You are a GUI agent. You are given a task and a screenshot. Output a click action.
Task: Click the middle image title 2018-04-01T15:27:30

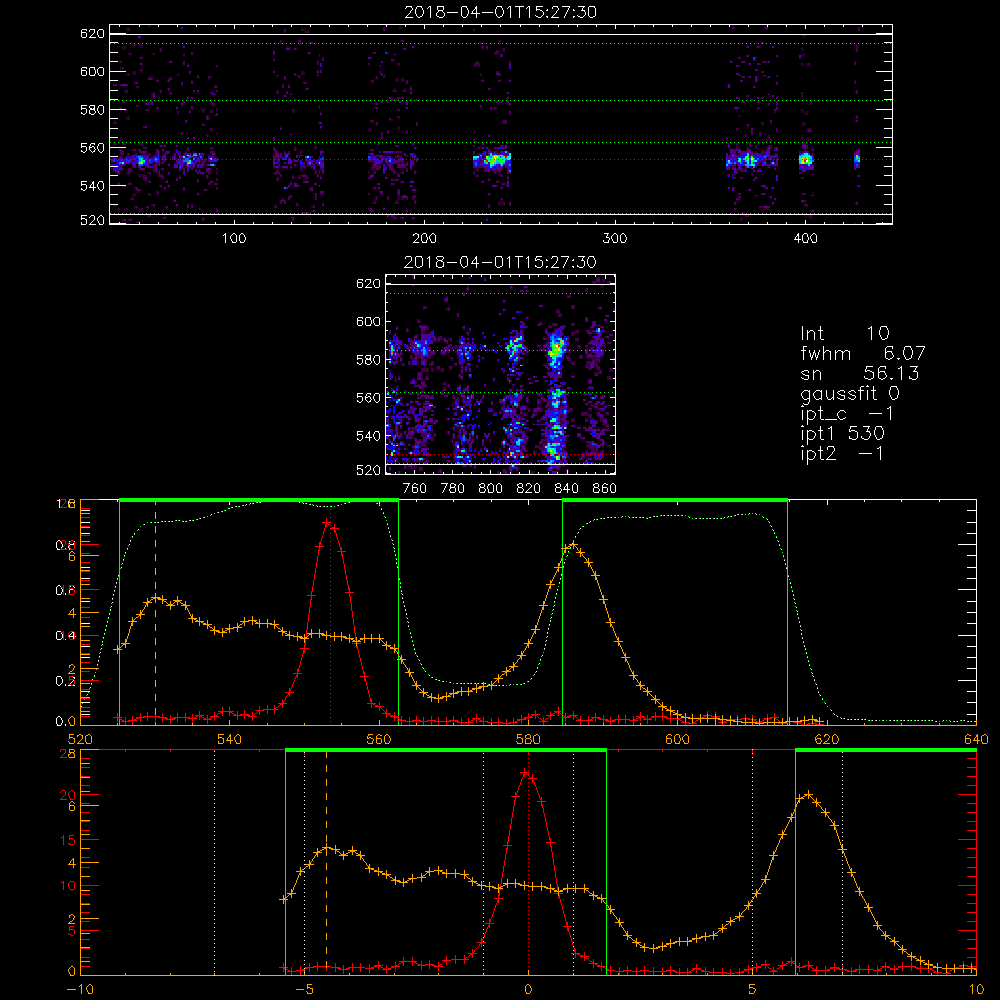501,262
